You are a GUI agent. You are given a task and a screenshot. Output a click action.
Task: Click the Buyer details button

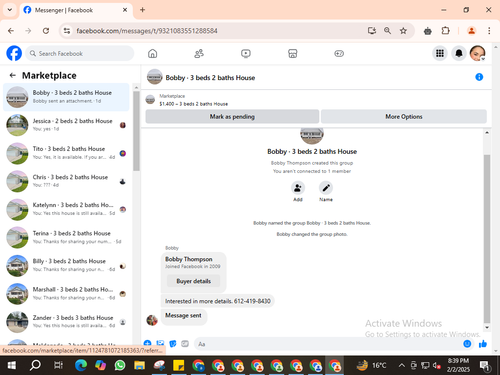click(x=194, y=281)
